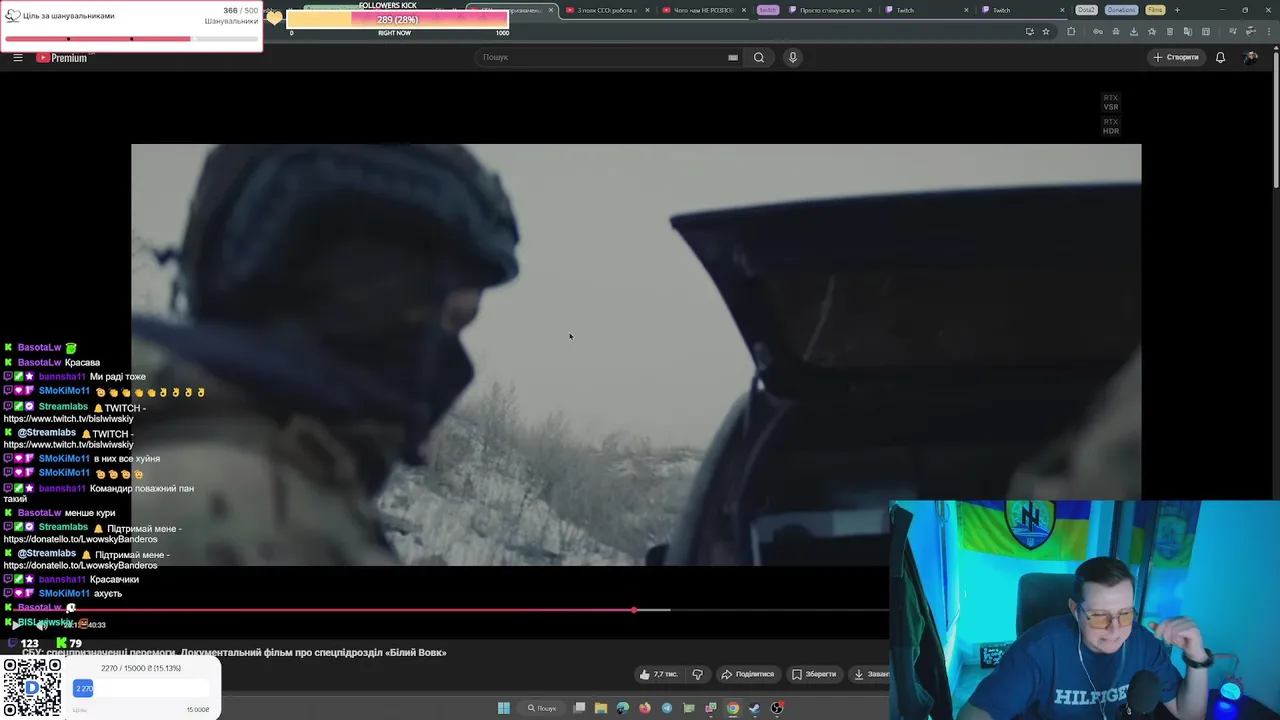Screen dimensions: 1280x720
Task: Open the Створити create menu
Action: [1175, 57]
